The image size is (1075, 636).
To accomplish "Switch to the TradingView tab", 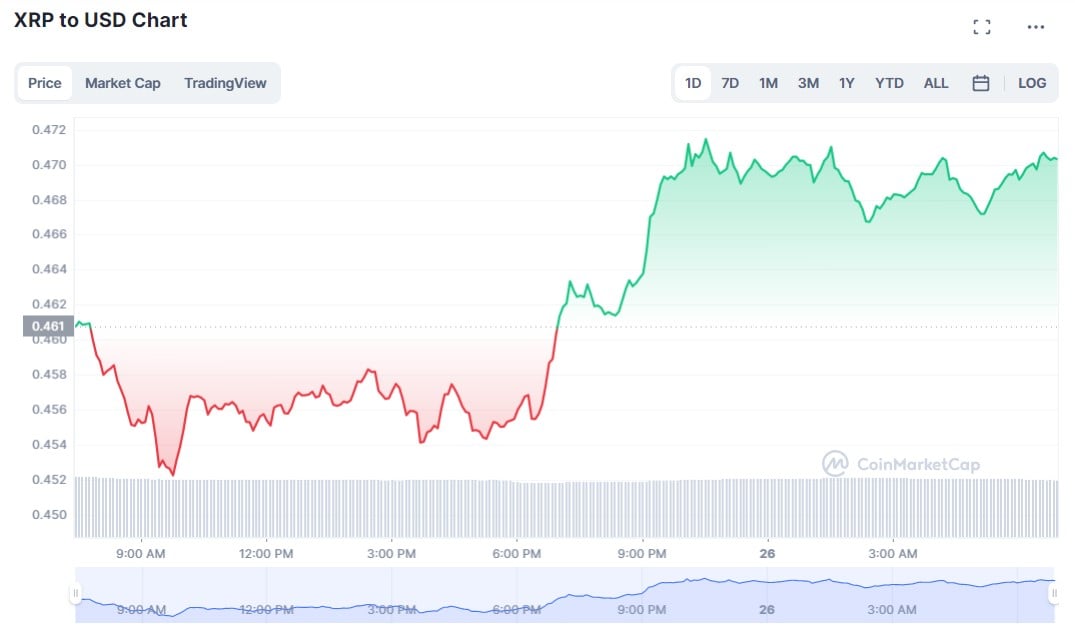I will click(225, 83).
